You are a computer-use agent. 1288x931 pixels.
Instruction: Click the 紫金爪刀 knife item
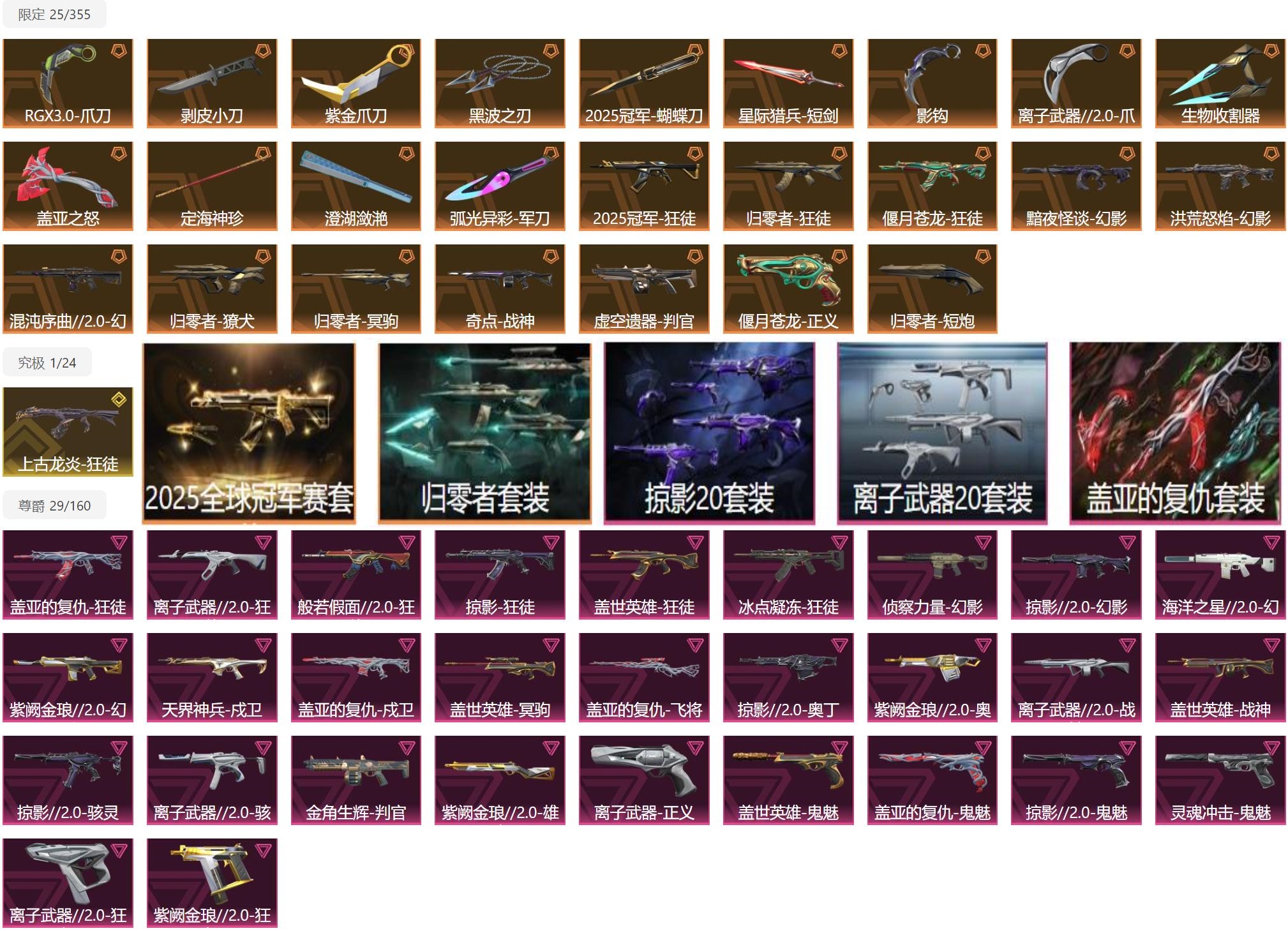(x=356, y=83)
